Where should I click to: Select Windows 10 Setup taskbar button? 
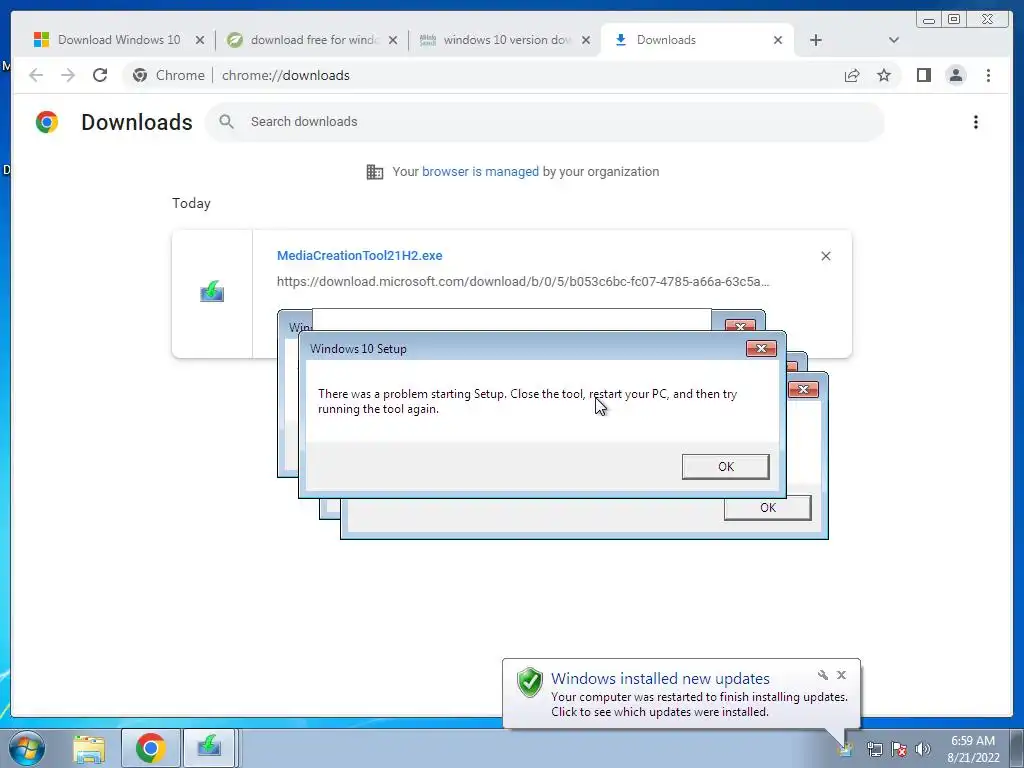210,748
